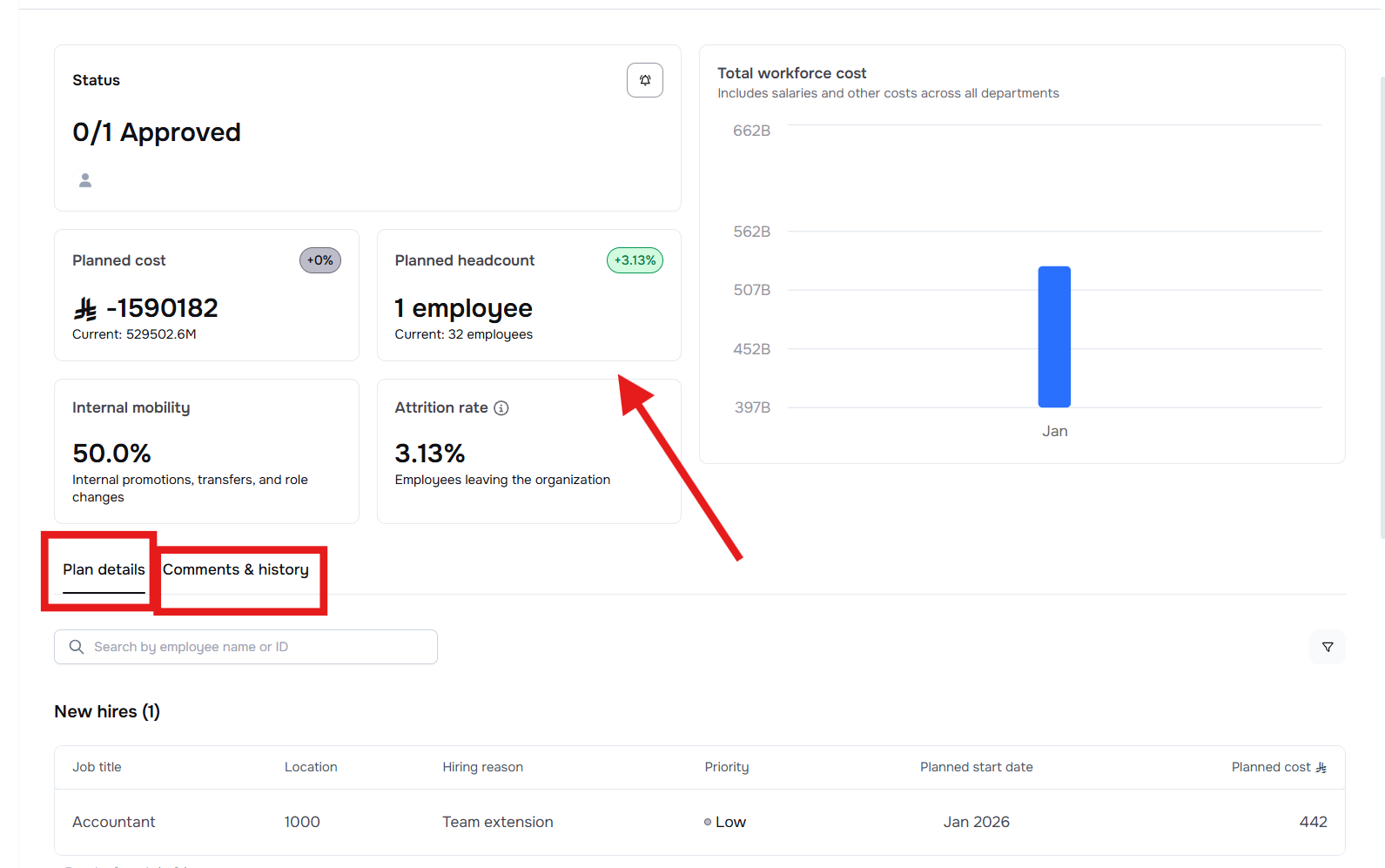This screenshot has height=868, width=1385.
Task: Click the +0% Planned cost badge
Action: (320, 260)
